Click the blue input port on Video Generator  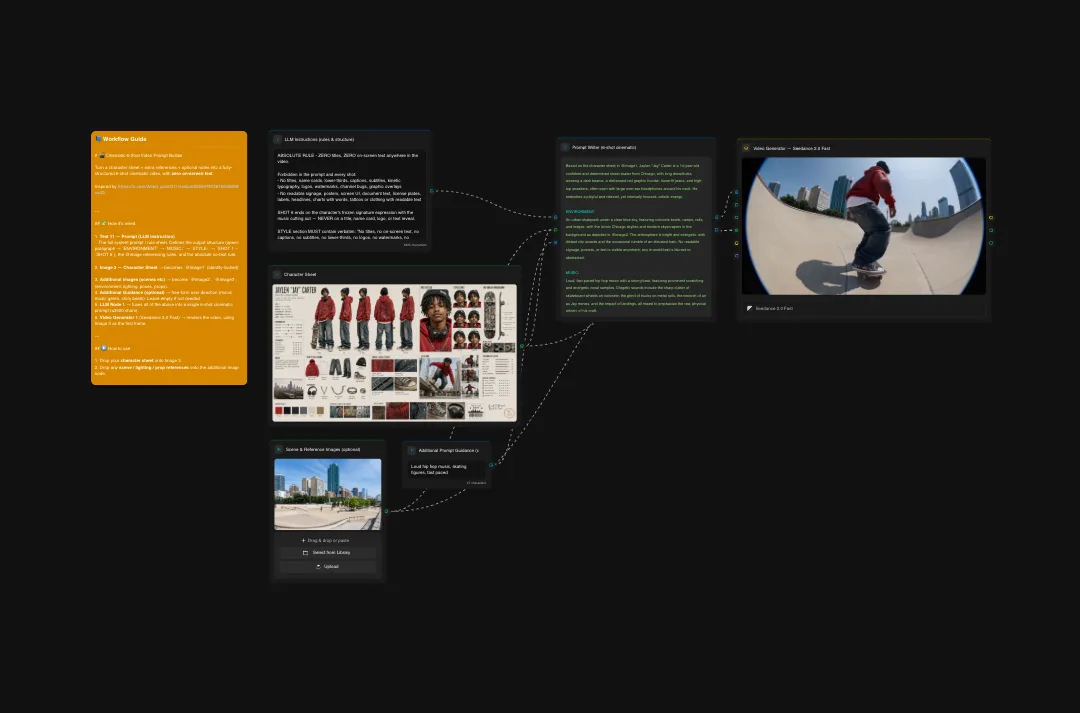736,192
